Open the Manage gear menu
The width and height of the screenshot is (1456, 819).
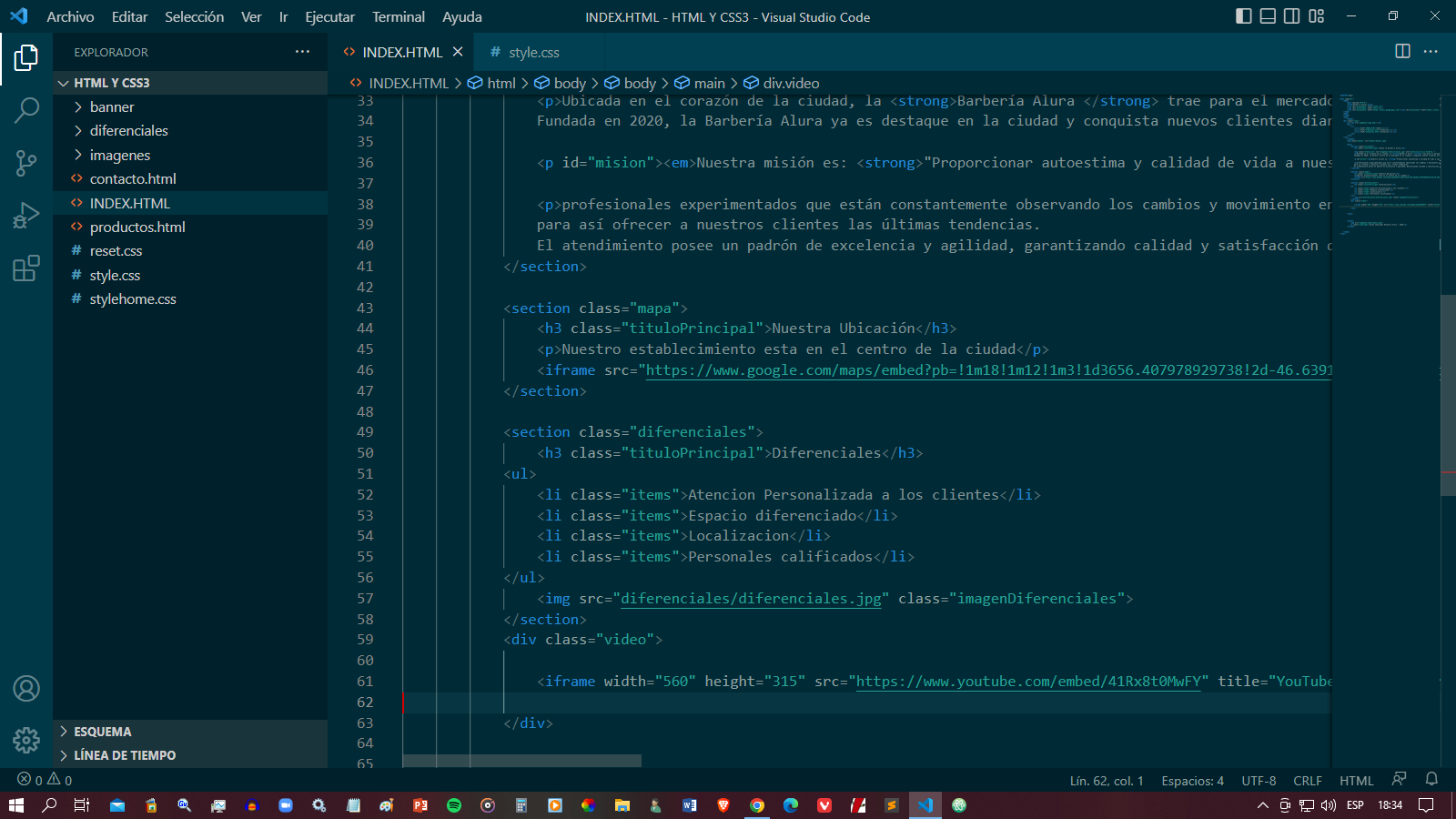click(x=26, y=740)
